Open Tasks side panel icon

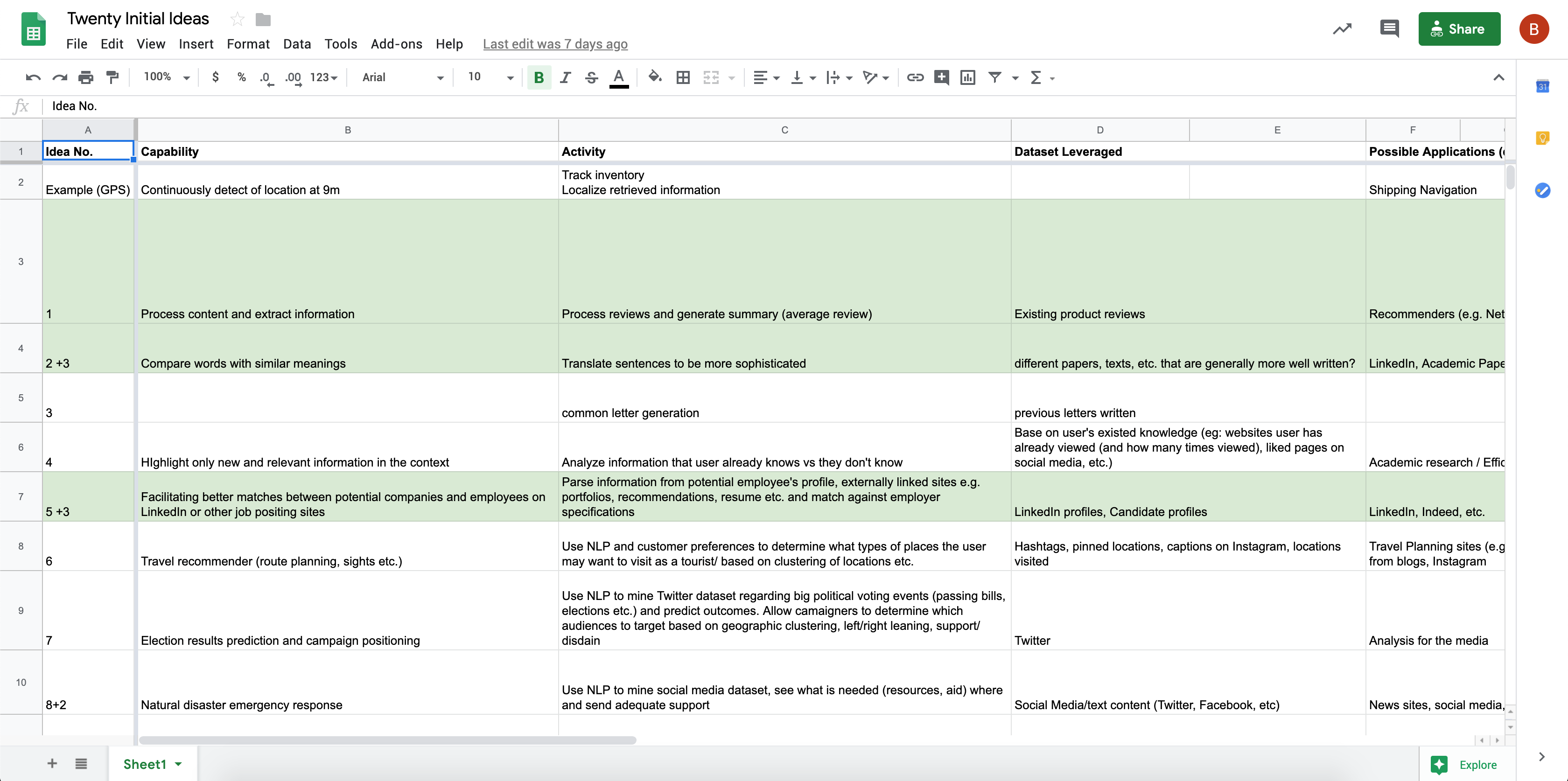1542,190
